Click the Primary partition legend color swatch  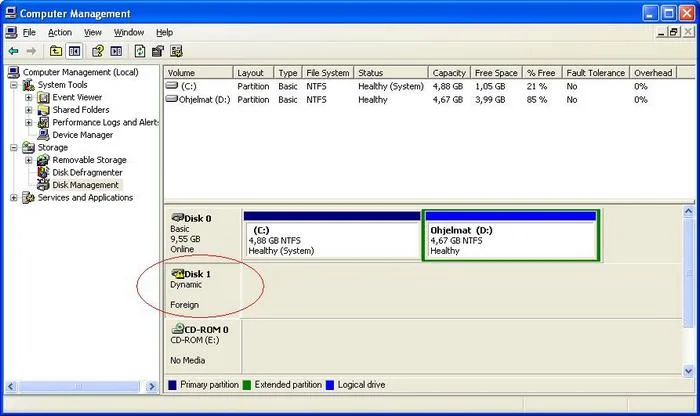coord(174,385)
